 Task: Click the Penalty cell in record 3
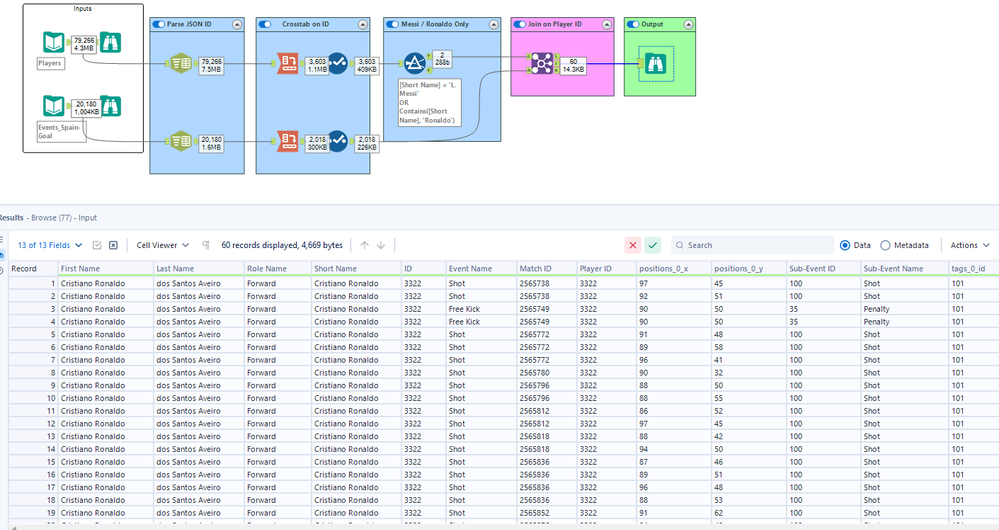[x=905, y=309]
